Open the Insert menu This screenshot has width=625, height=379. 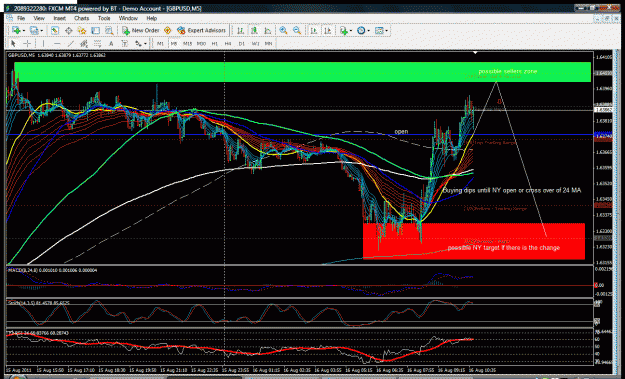click(x=60, y=18)
